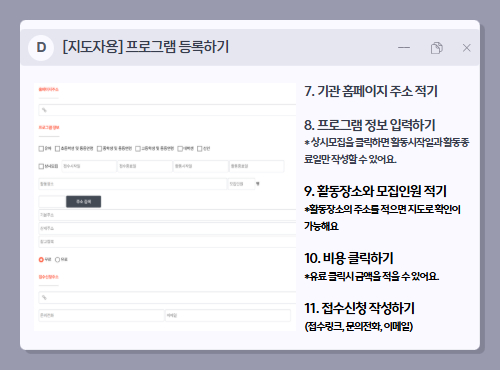Click the copy pages icon in title bar

(436, 48)
